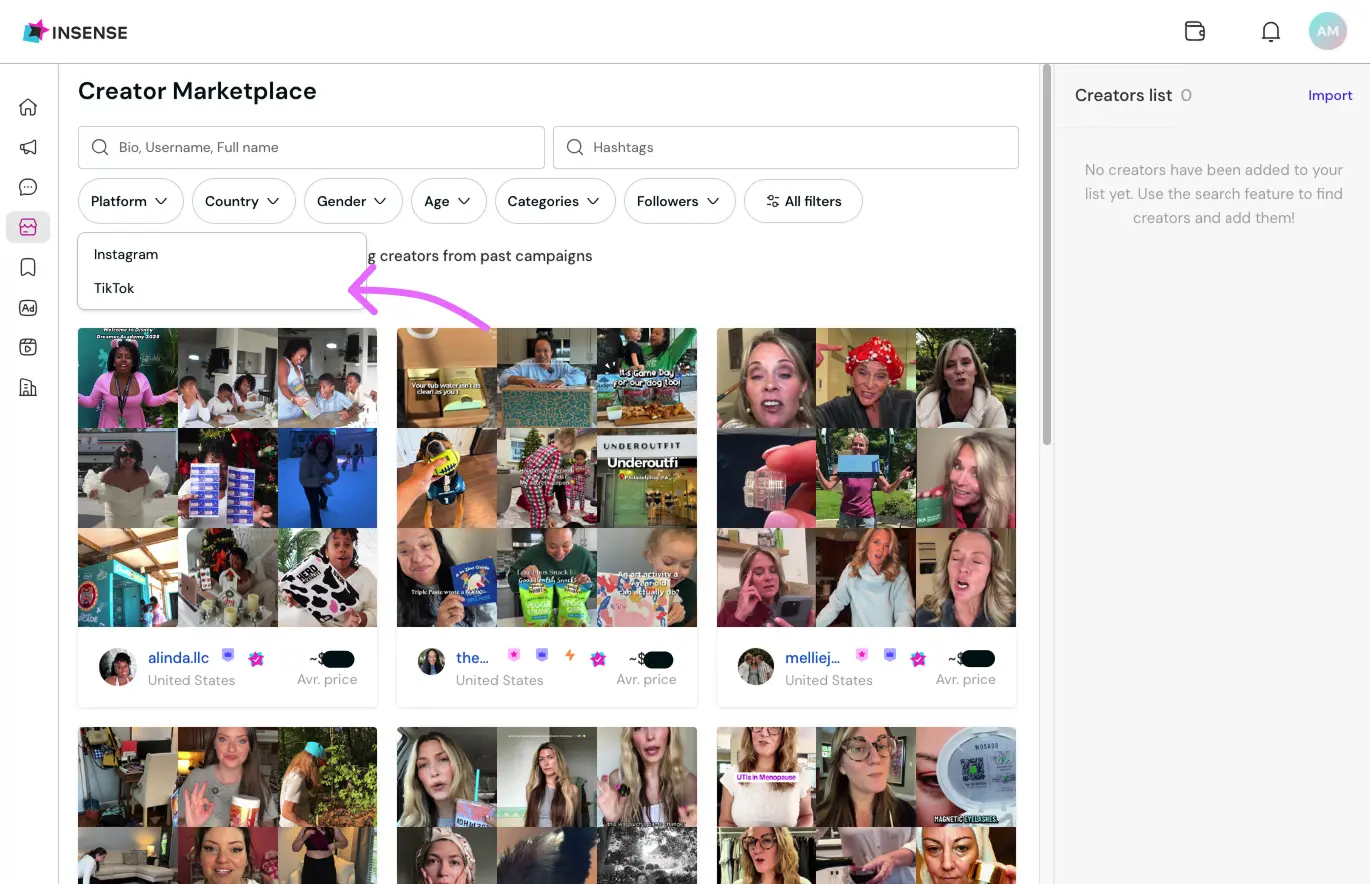
Task: Expand the Followers filter dropdown
Action: point(679,201)
